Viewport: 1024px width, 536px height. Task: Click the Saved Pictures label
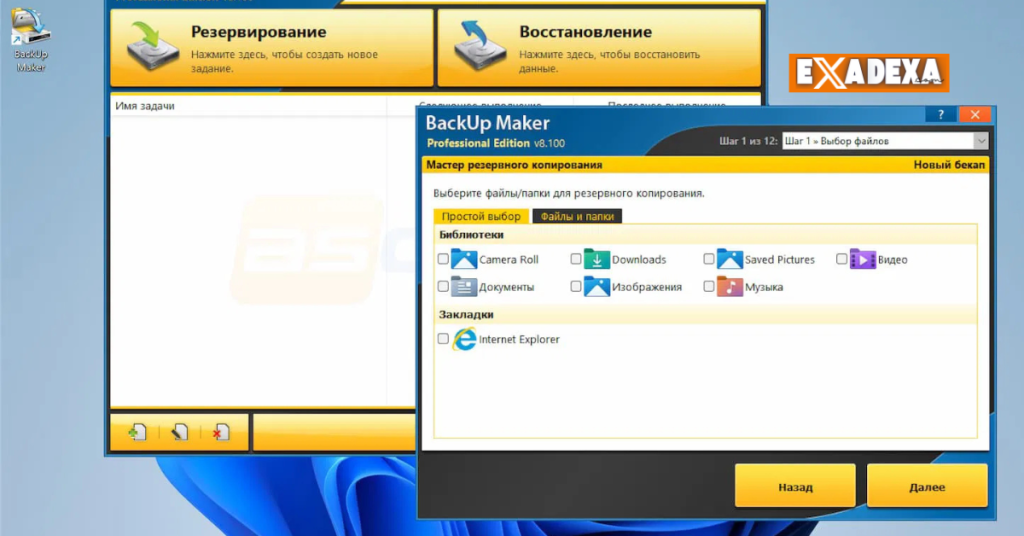(780, 260)
